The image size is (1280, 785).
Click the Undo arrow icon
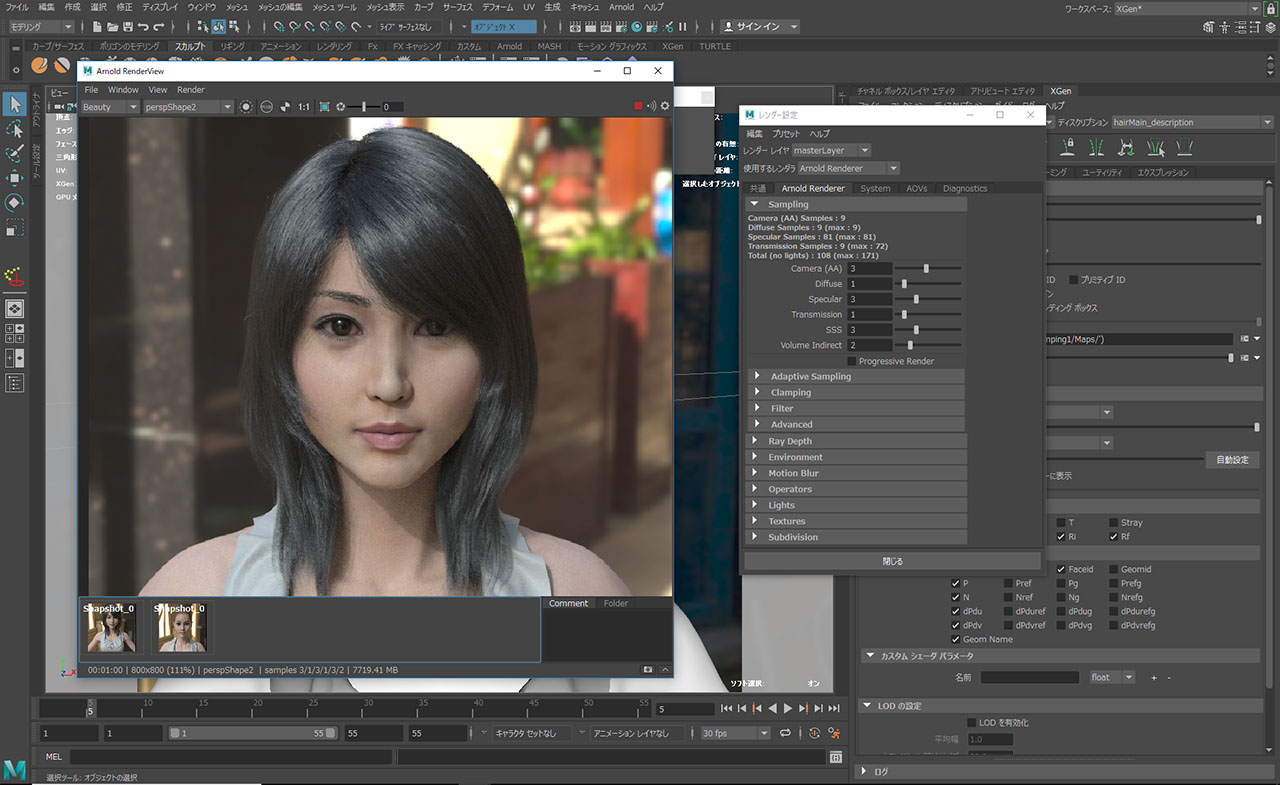click(x=144, y=26)
